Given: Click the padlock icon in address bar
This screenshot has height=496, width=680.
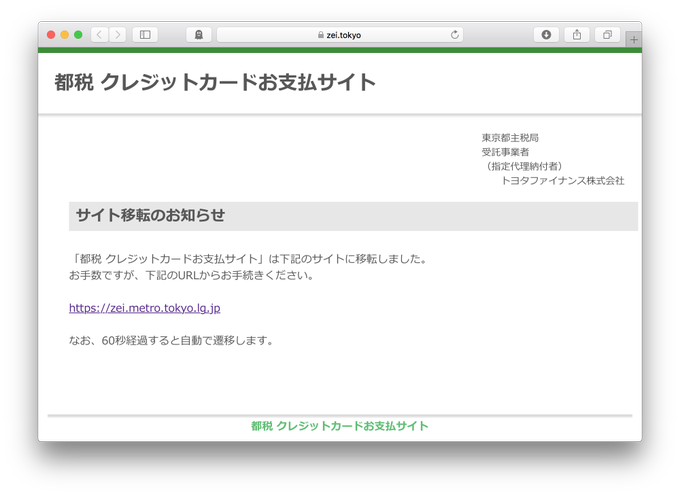Looking at the screenshot, I should [320, 35].
